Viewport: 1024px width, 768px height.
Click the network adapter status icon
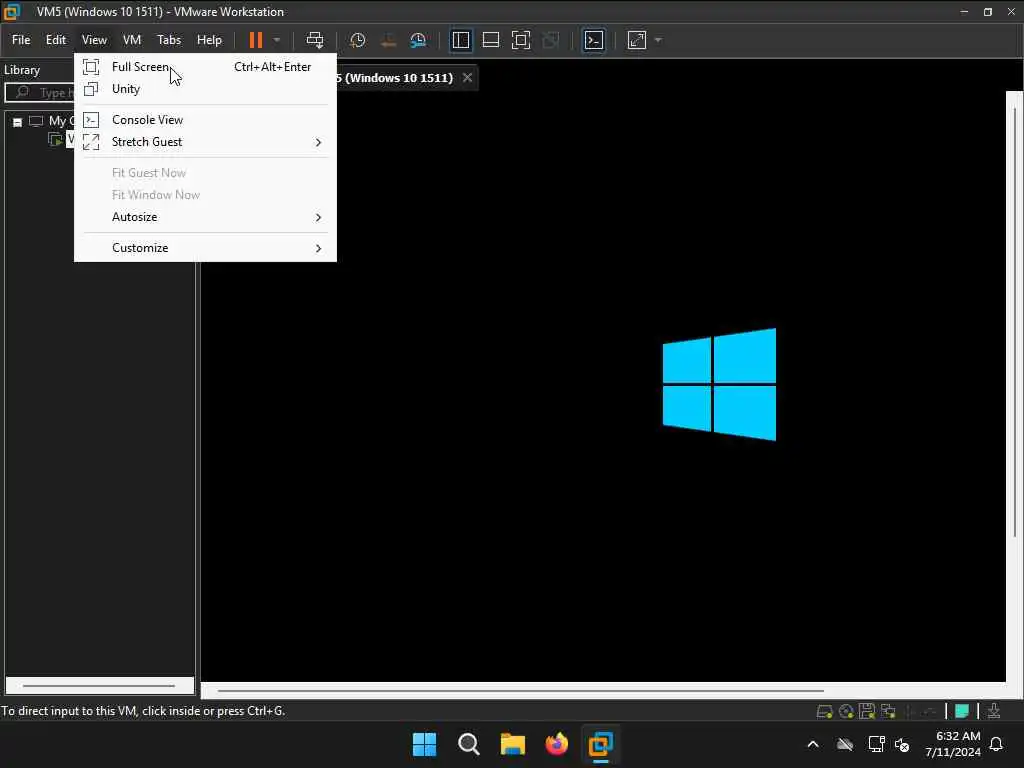(x=888, y=711)
